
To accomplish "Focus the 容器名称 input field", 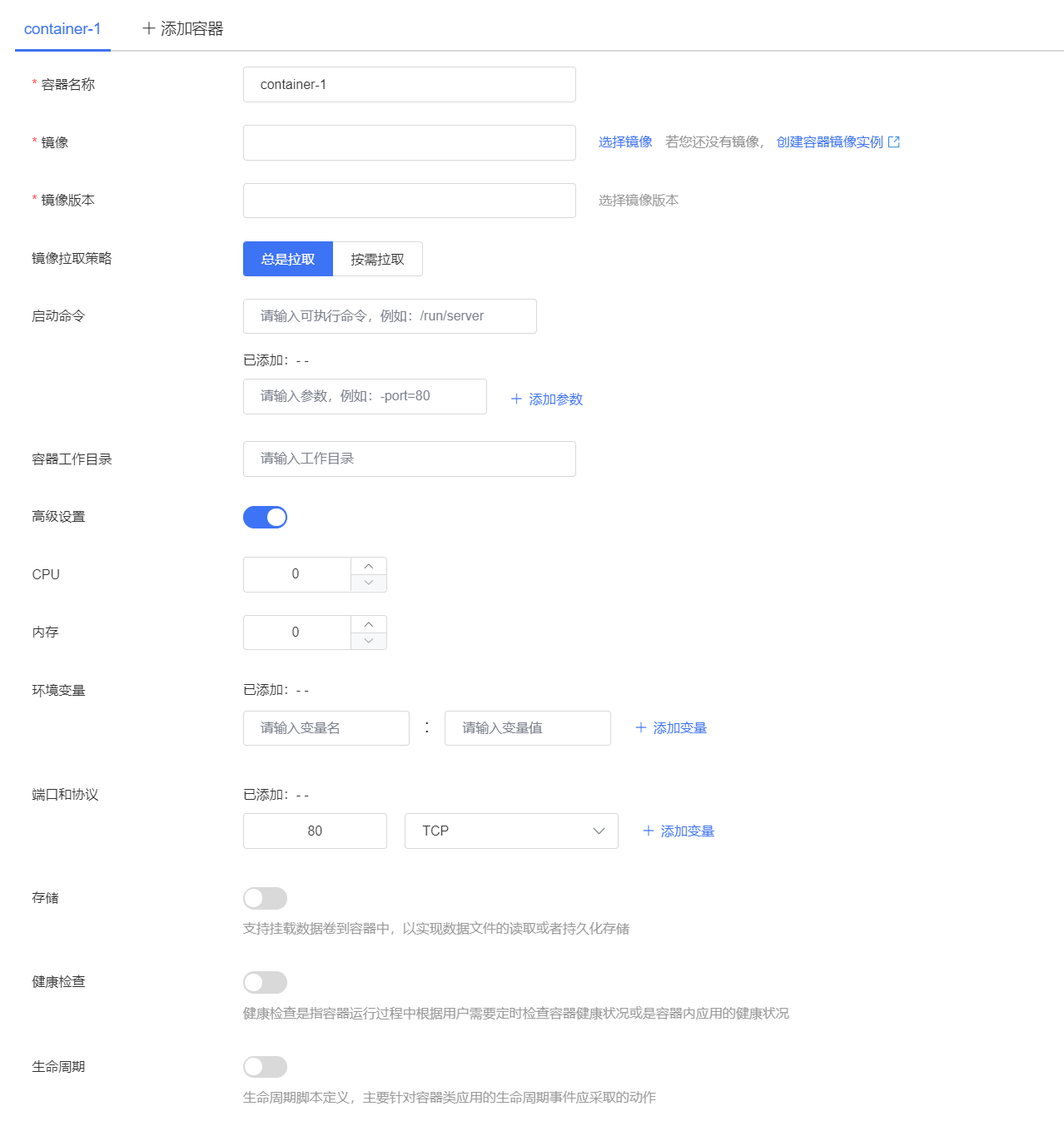I will [x=409, y=85].
